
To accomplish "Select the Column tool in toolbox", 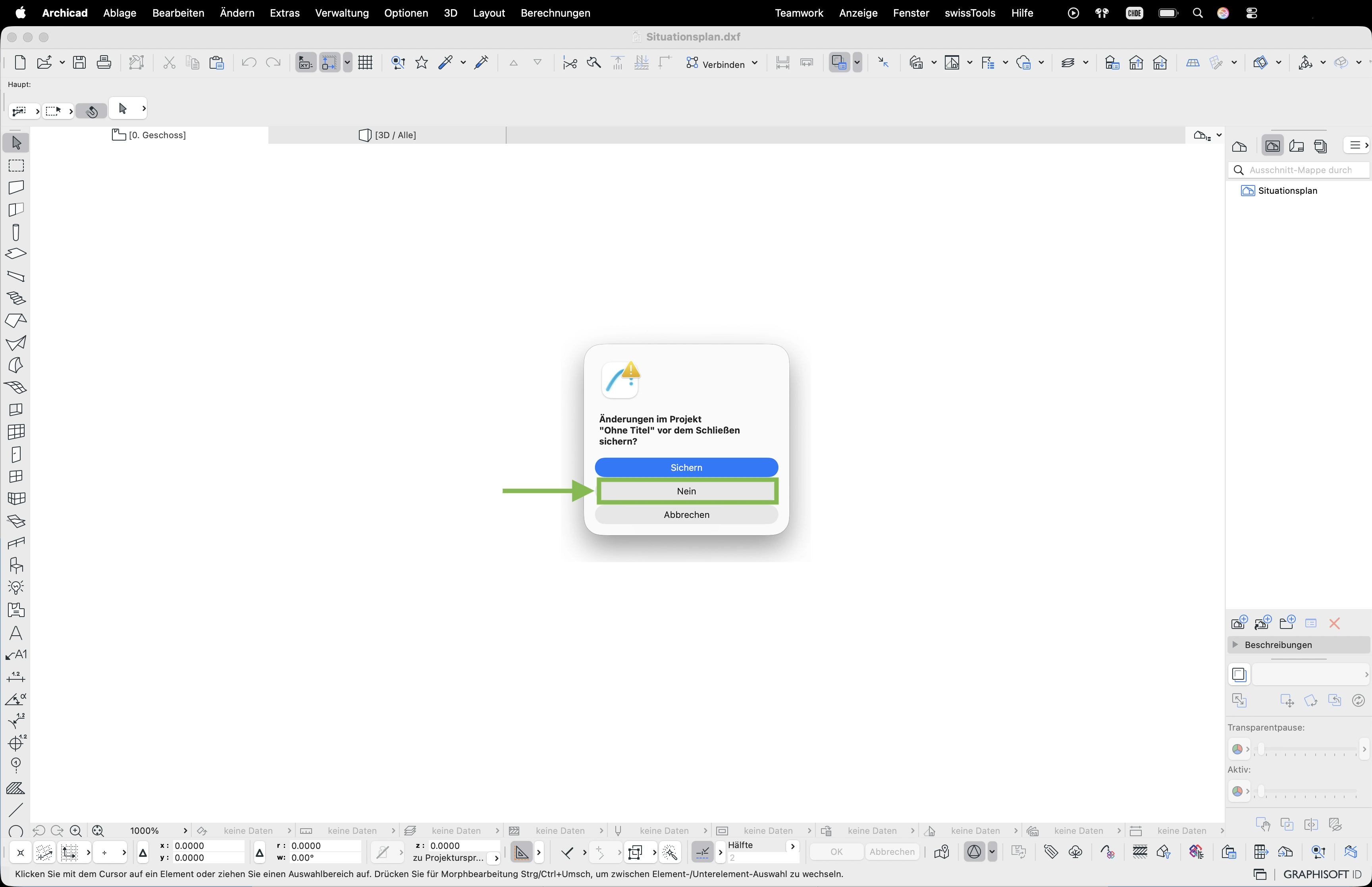I will tap(16, 232).
